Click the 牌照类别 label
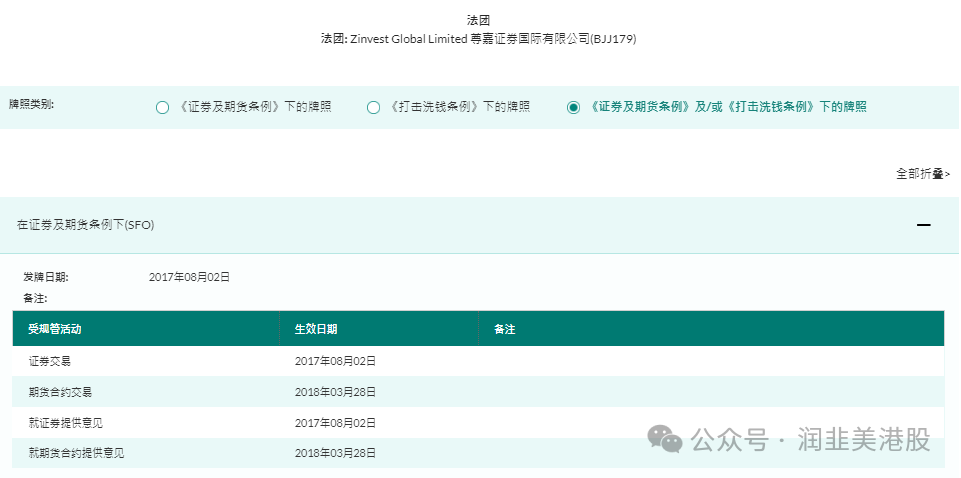This screenshot has width=961, height=478. point(31,104)
